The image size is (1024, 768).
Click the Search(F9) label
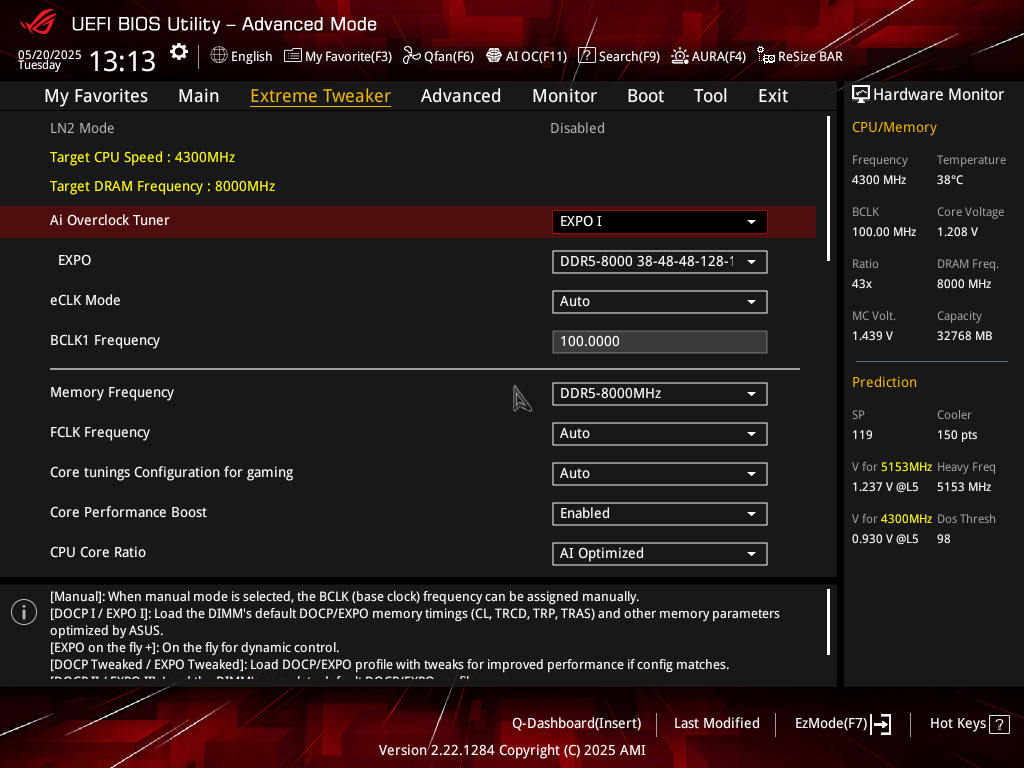[629, 56]
